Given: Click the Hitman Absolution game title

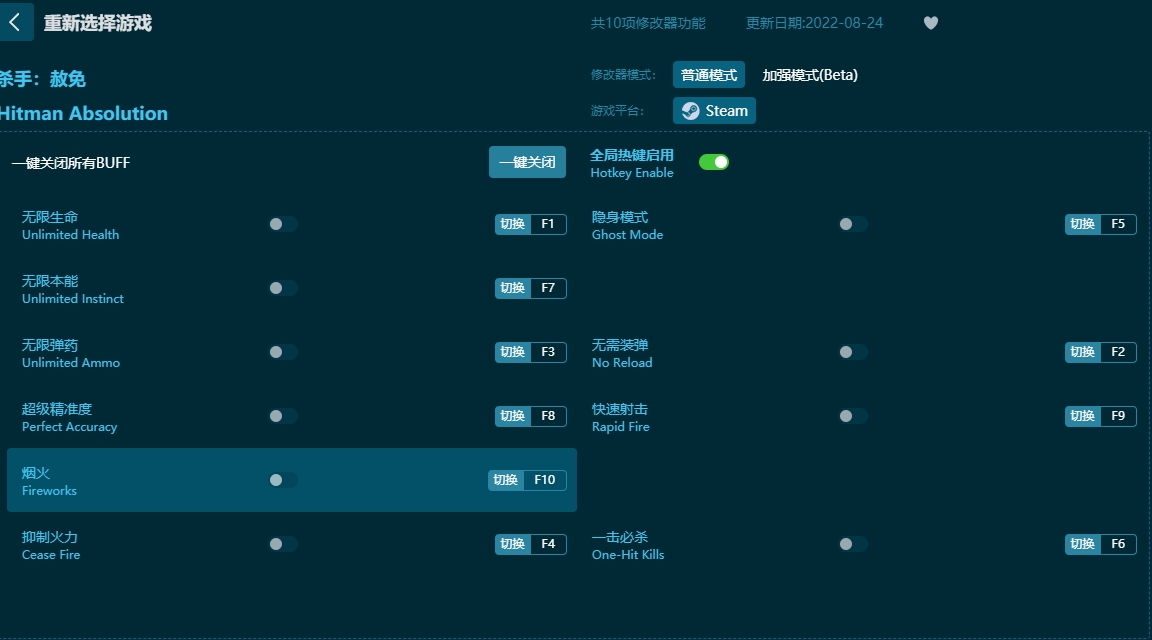Looking at the screenshot, I should coord(84,113).
